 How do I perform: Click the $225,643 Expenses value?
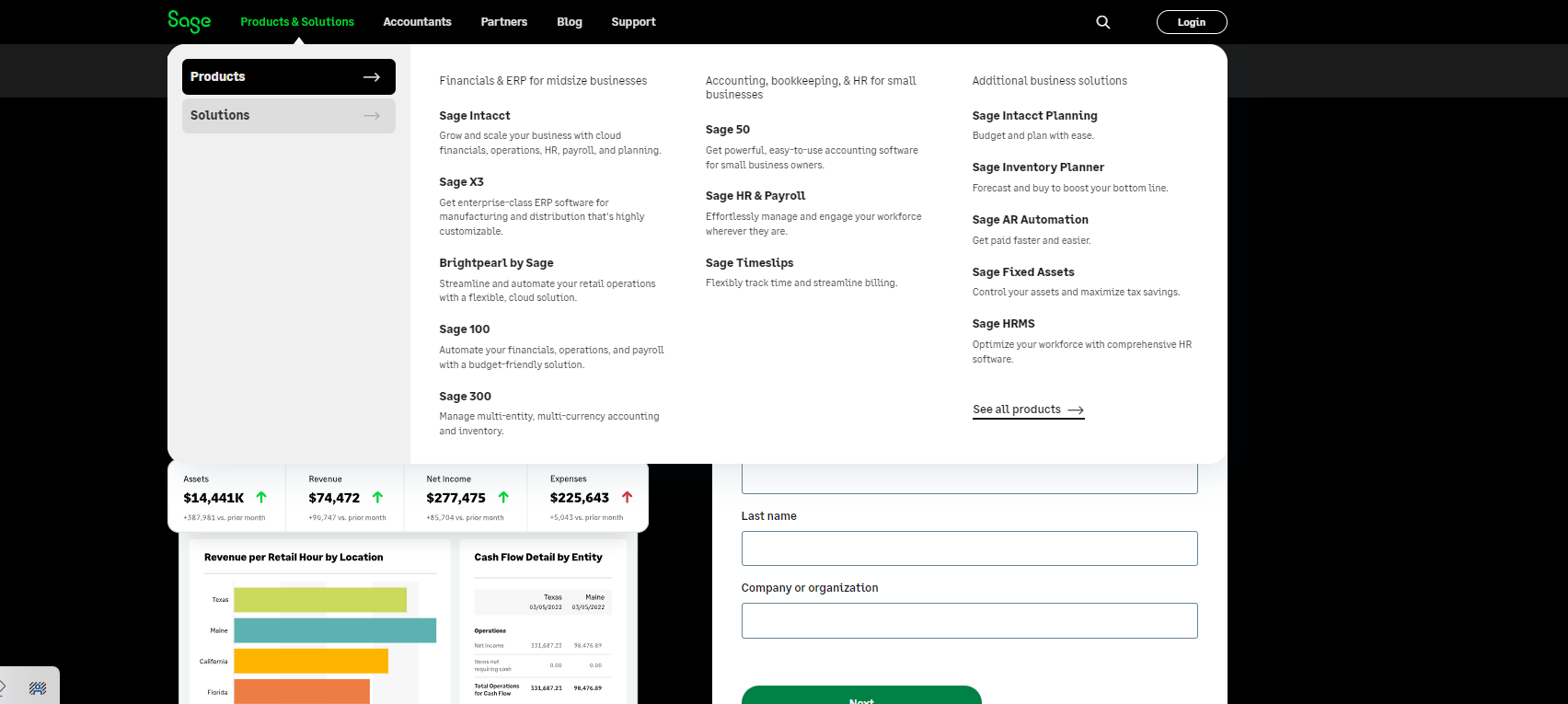click(x=580, y=498)
